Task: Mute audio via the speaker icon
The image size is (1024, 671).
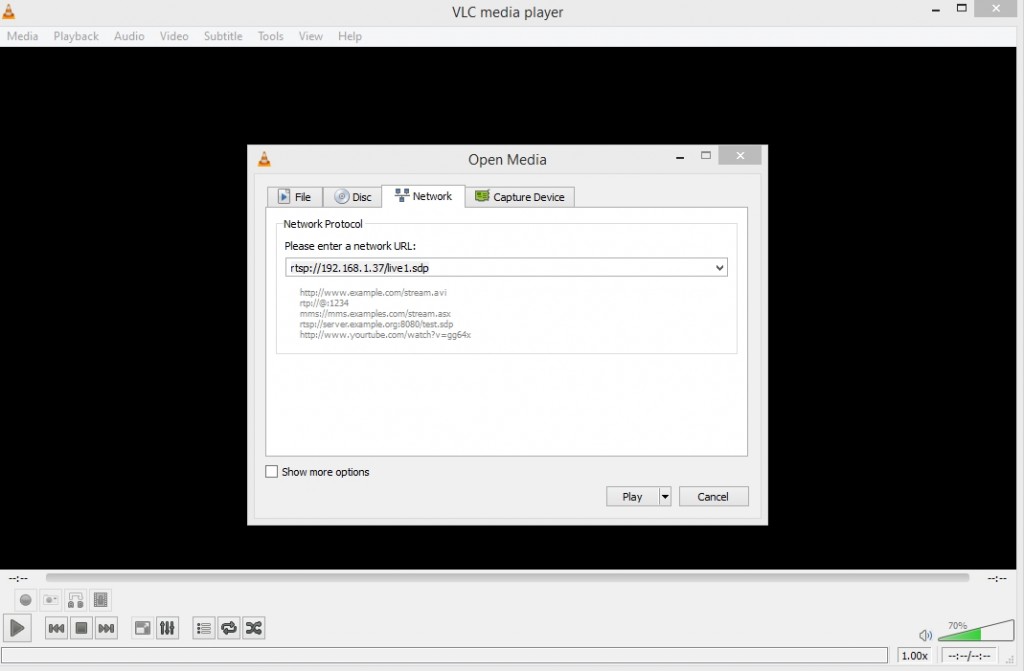Action: (925, 635)
